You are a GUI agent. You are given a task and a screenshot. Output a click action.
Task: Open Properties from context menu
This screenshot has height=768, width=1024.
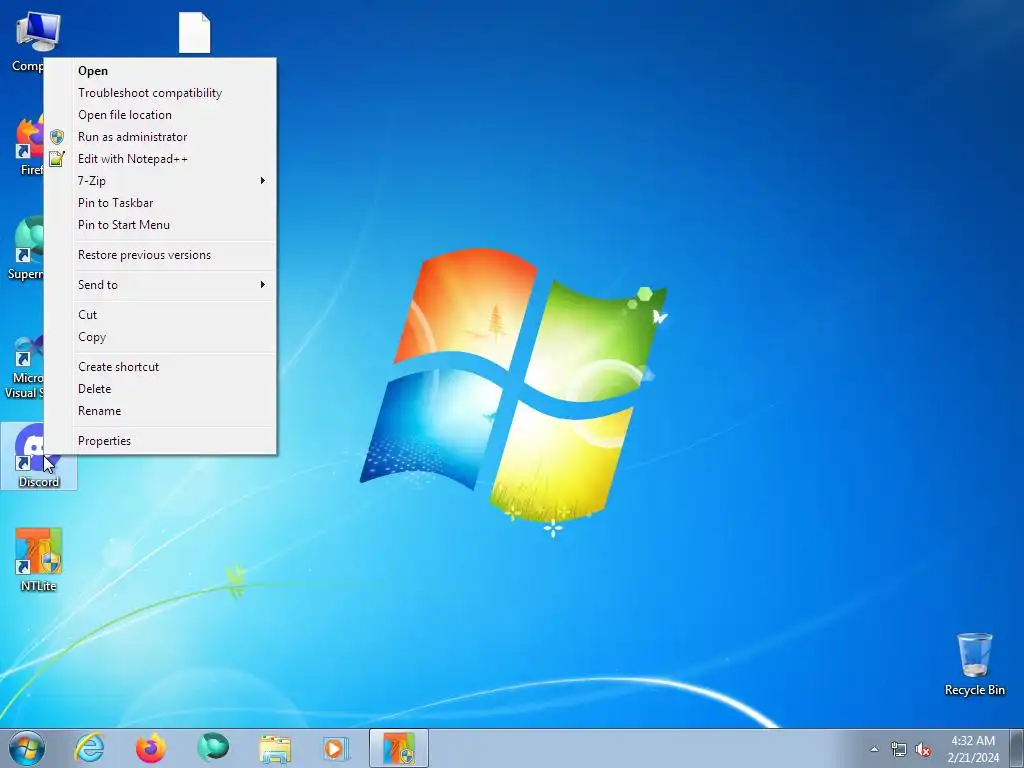(x=160, y=441)
